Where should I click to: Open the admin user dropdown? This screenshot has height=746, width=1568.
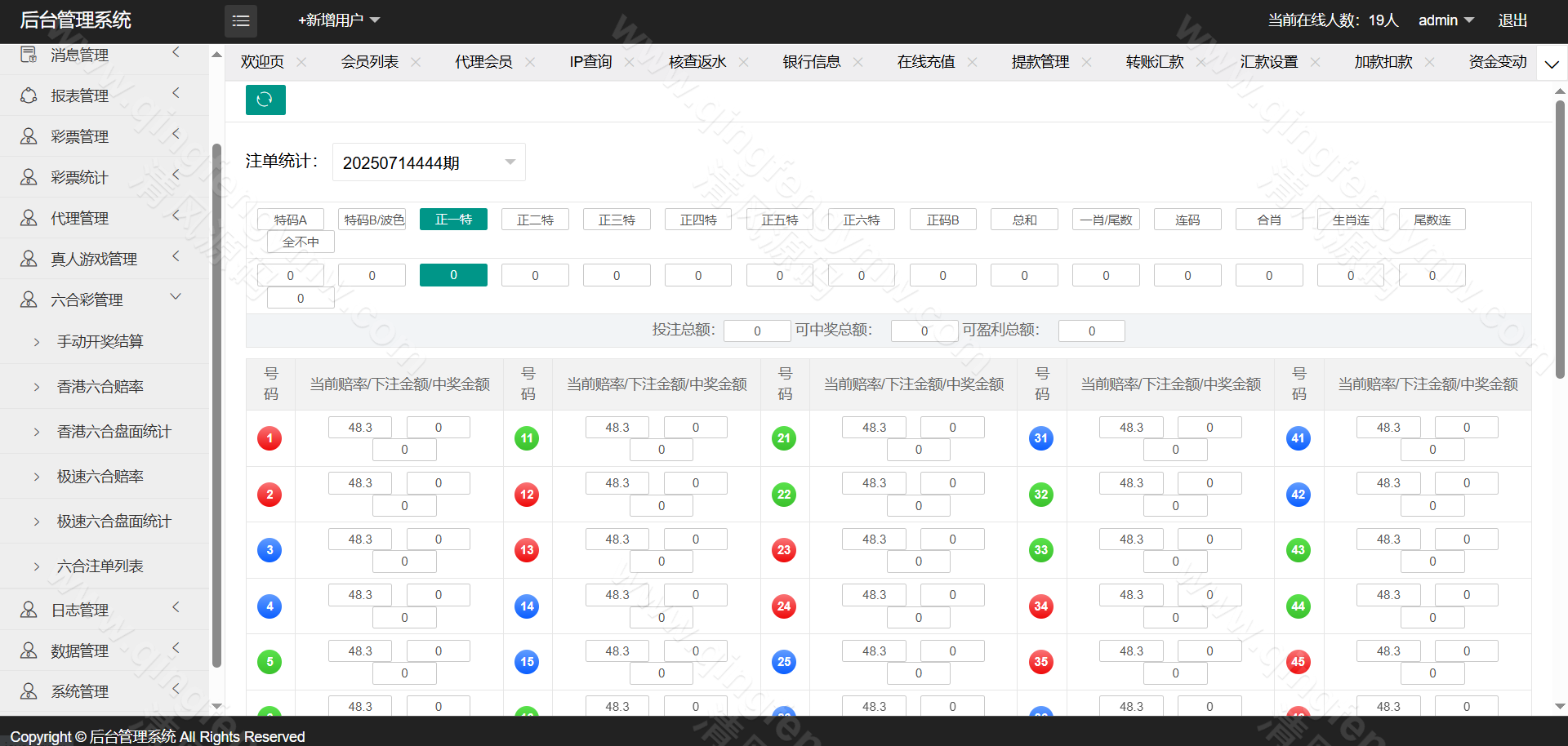tap(1445, 20)
